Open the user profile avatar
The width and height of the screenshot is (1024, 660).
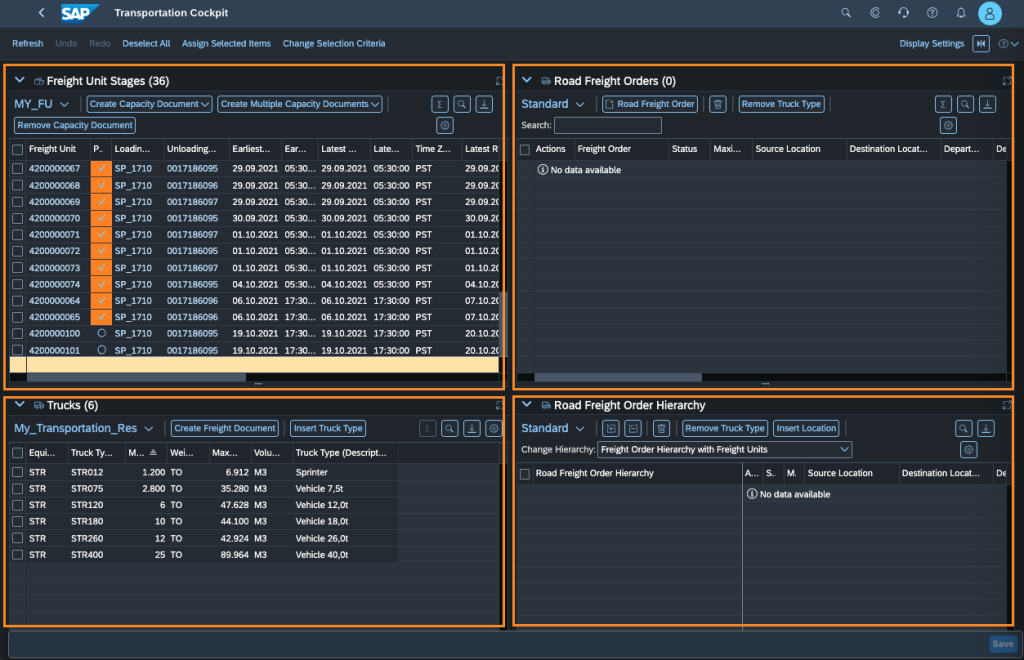[989, 13]
